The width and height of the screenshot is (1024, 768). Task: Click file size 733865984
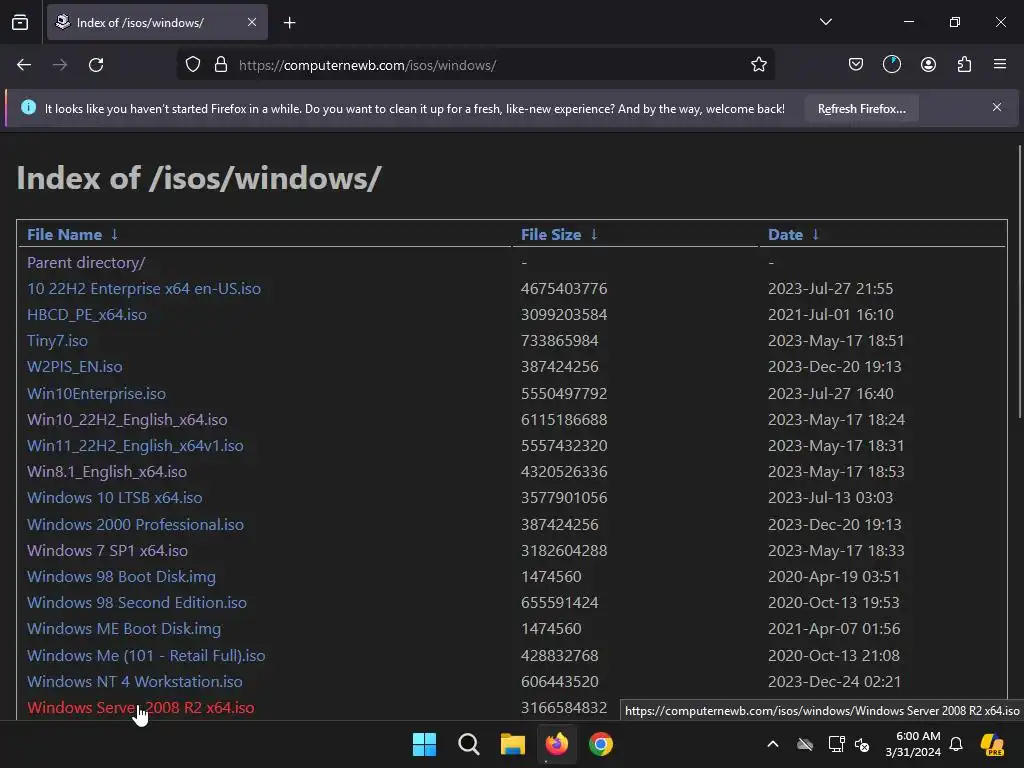(x=559, y=341)
